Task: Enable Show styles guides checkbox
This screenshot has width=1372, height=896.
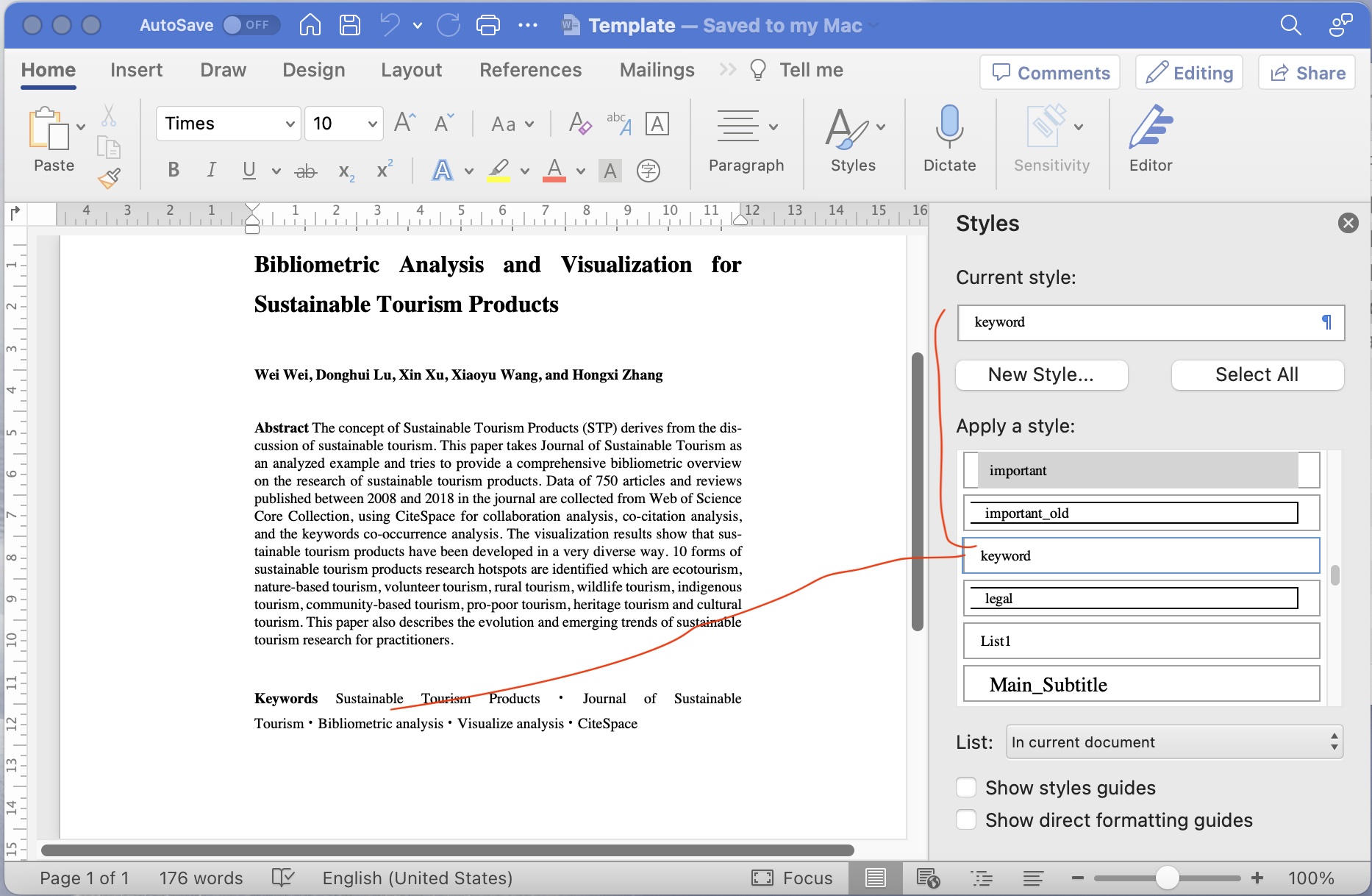Action: (966, 787)
